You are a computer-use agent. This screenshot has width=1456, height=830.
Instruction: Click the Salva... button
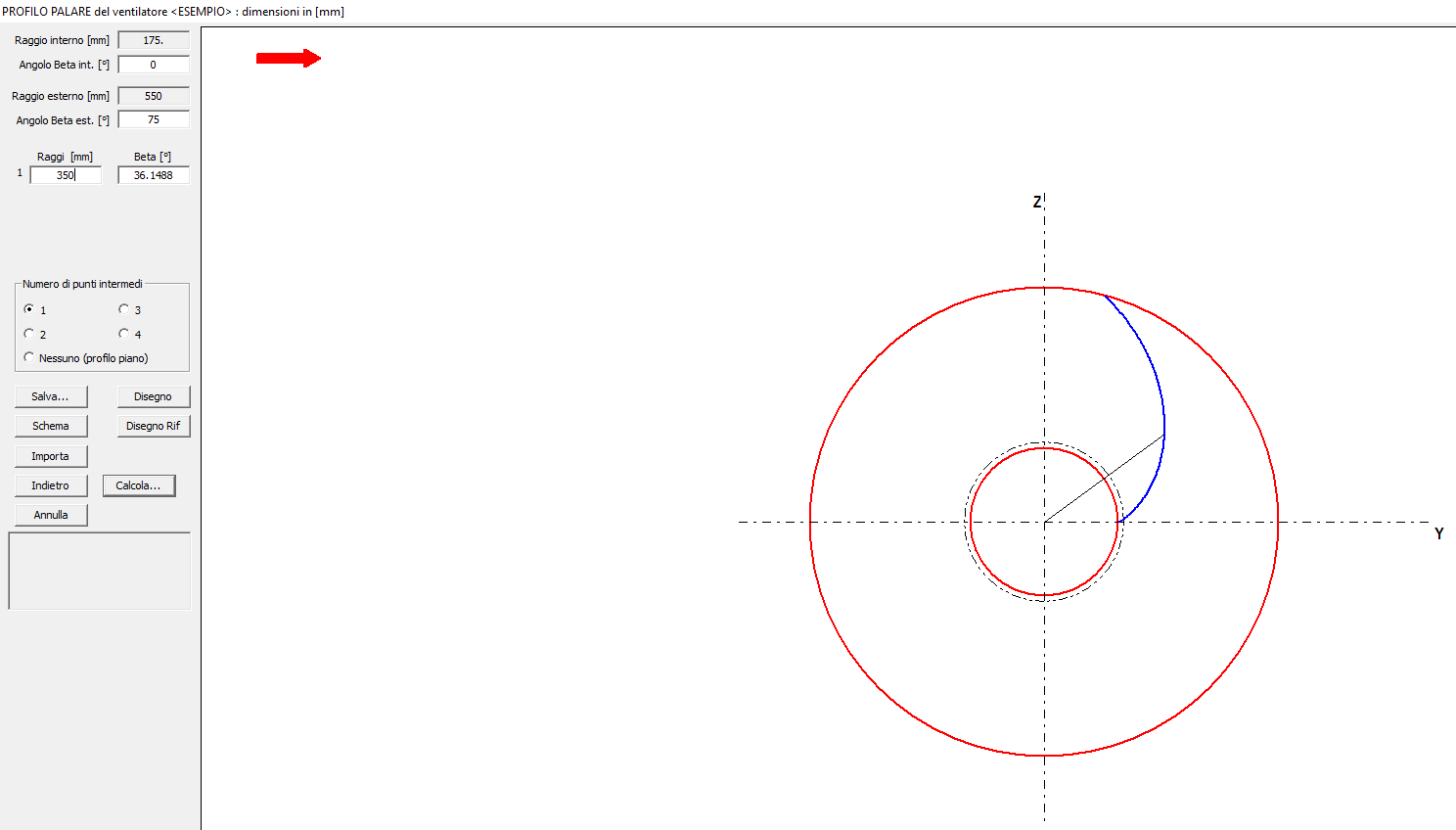click(x=51, y=396)
